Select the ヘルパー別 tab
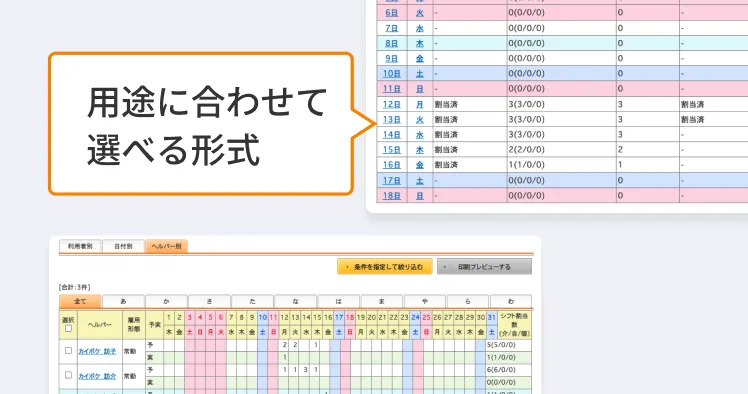The height and width of the screenshot is (394, 748). 166,247
